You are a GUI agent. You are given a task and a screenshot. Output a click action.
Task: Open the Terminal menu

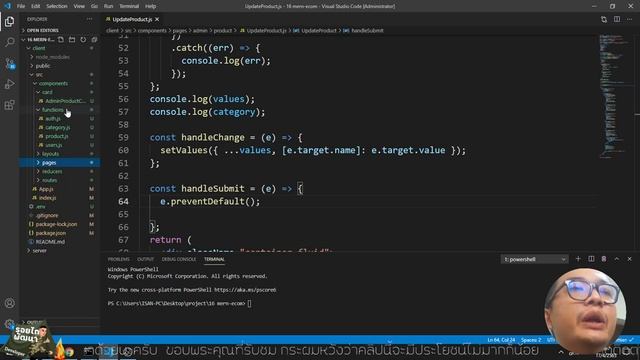(129, 6)
